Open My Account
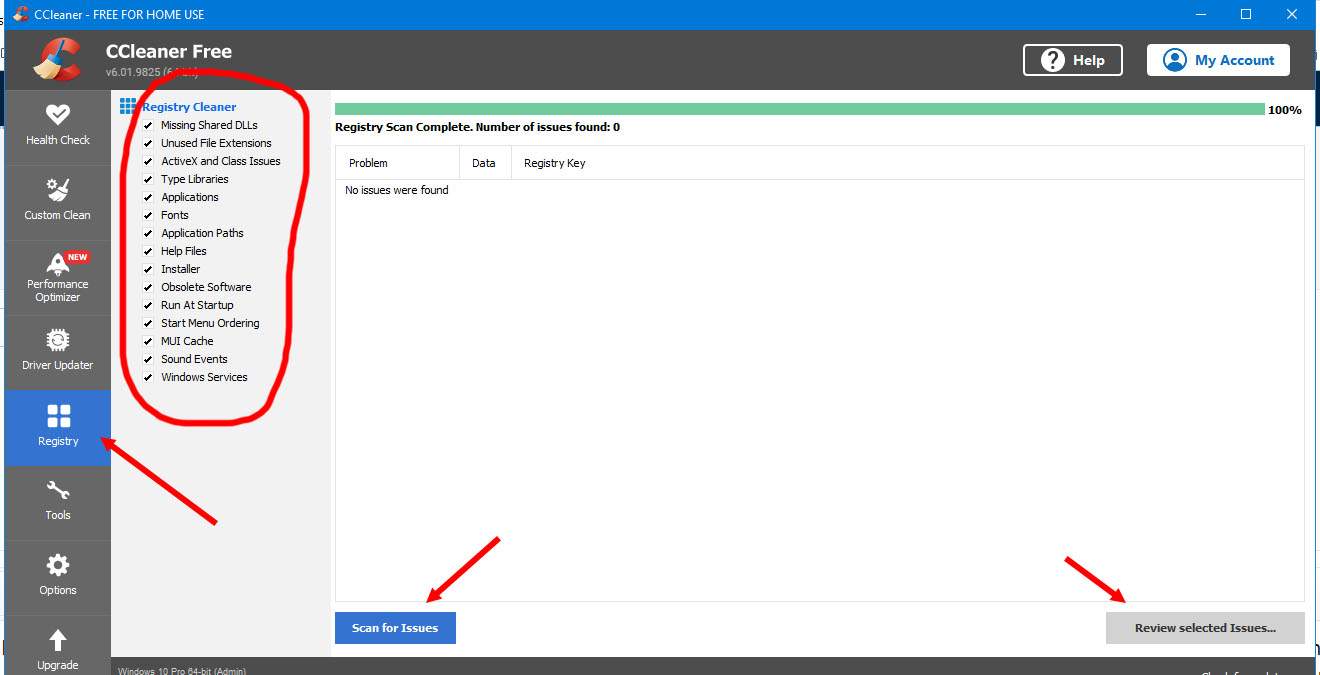 [x=1218, y=60]
